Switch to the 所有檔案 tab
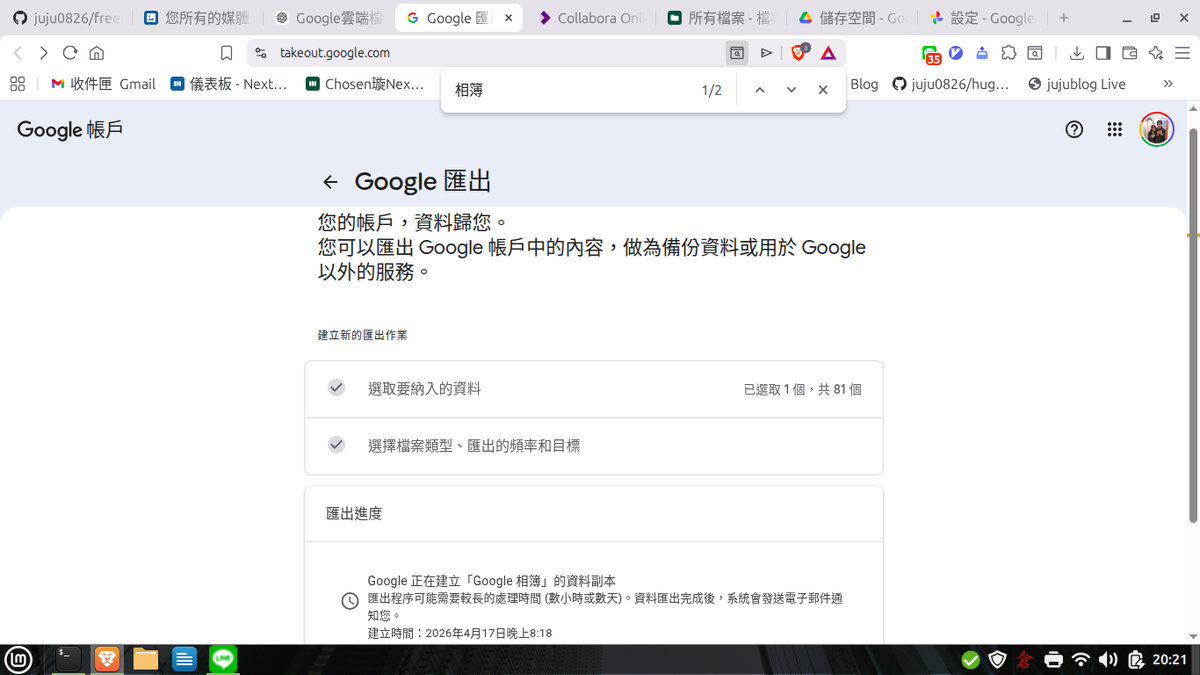The height and width of the screenshot is (675, 1200). coord(722,18)
